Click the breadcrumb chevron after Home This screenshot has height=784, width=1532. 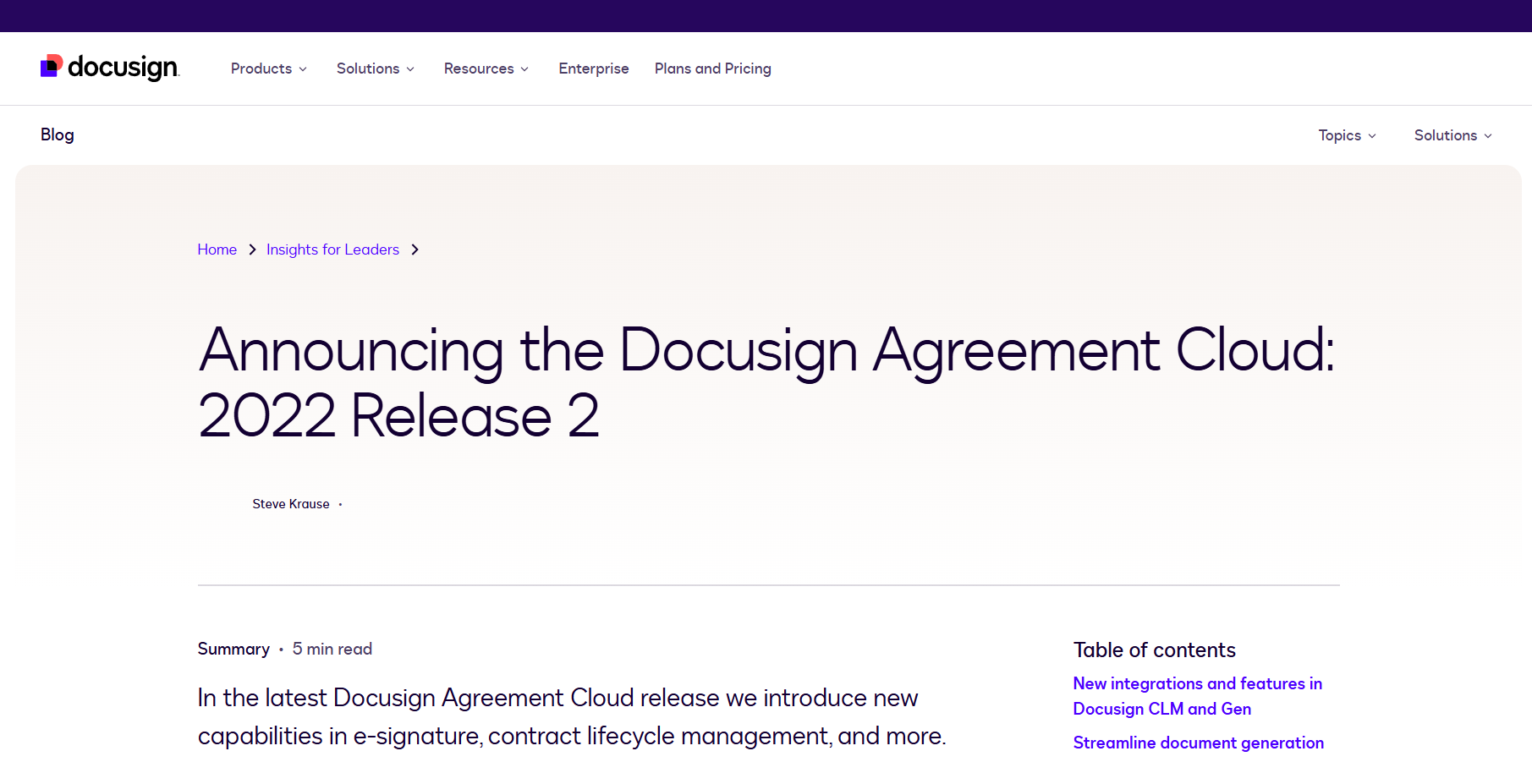[x=252, y=249]
